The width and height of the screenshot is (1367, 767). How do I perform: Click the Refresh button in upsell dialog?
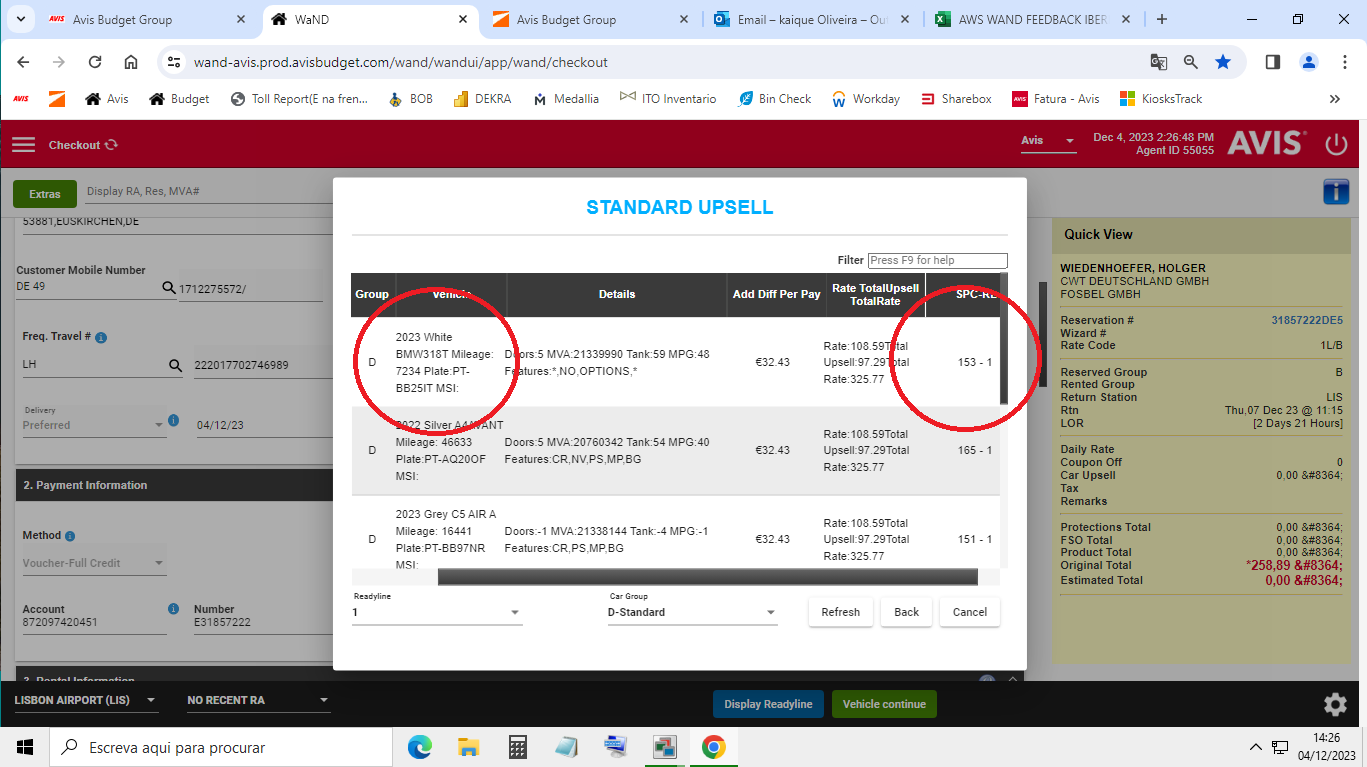tap(840, 612)
